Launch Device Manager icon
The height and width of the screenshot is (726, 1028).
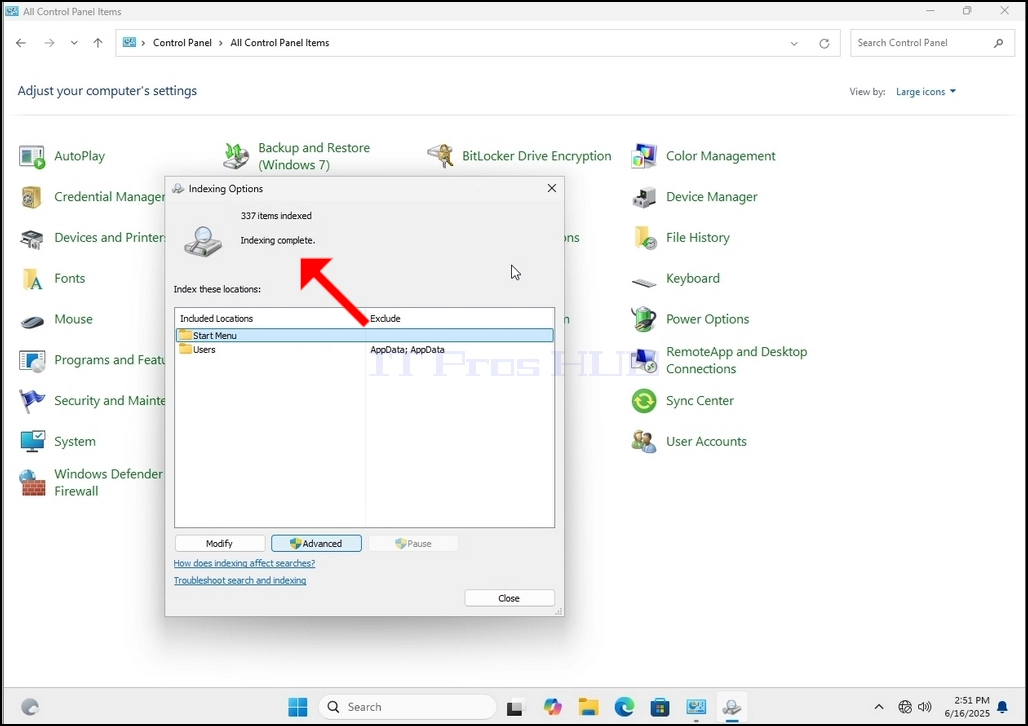coord(644,197)
